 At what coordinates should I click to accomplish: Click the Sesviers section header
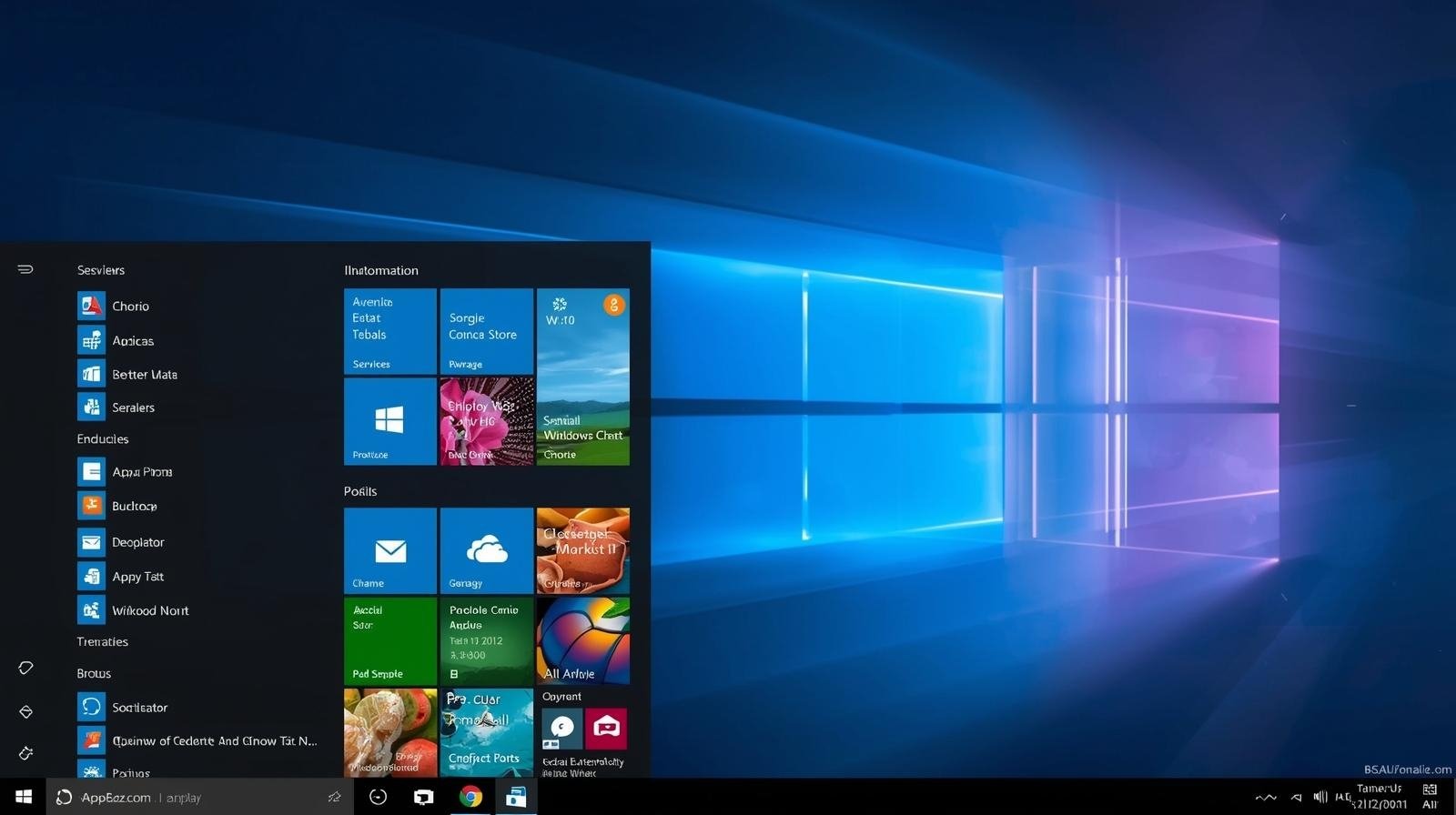tap(101, 270)
